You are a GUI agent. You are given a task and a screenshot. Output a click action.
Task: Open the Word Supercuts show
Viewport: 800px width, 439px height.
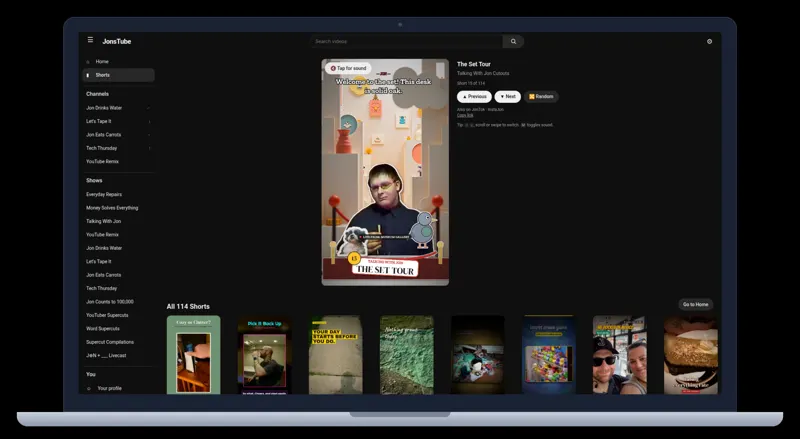[103, 329]
